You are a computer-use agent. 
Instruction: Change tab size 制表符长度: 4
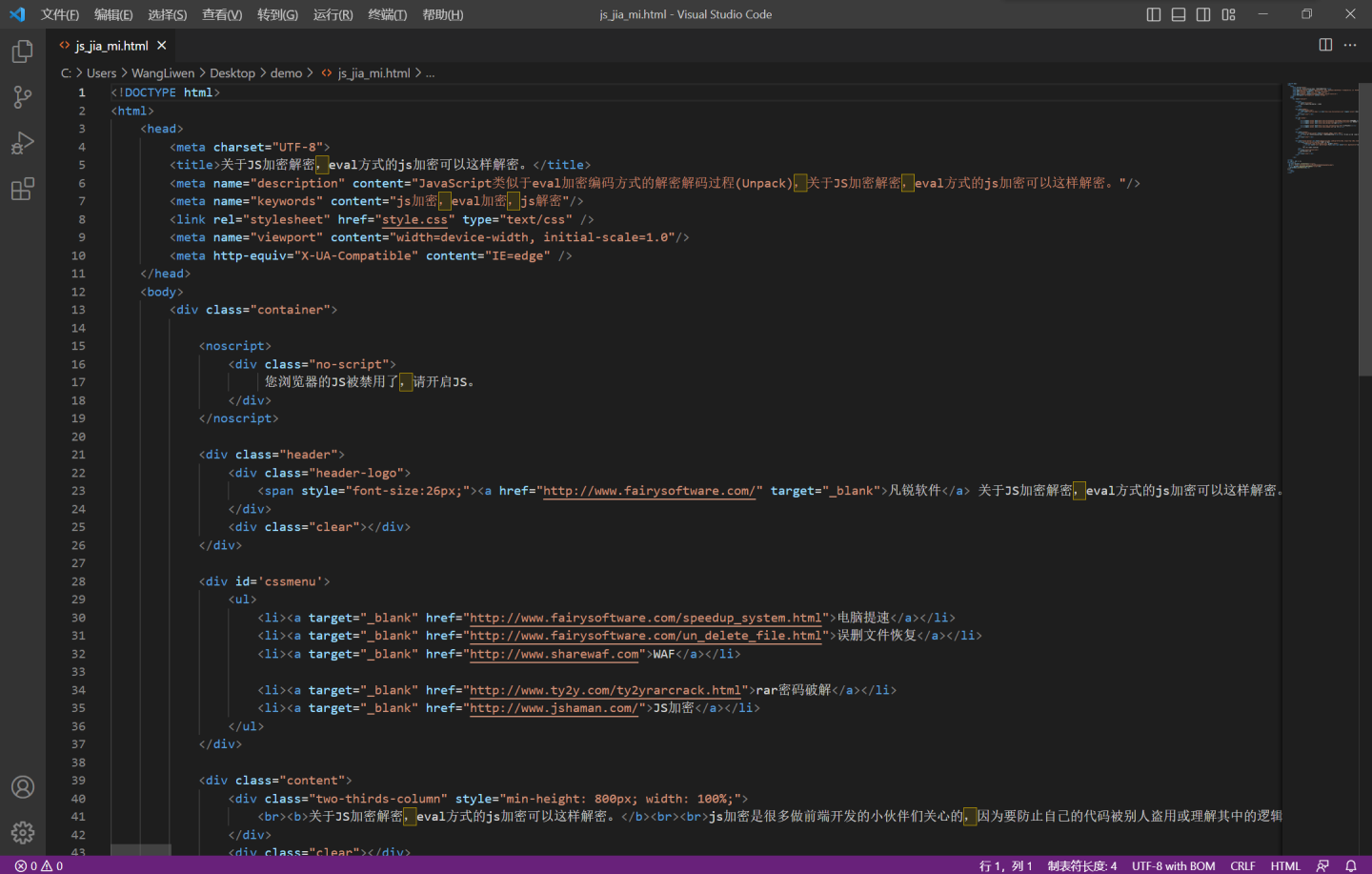coord(1082,865)
